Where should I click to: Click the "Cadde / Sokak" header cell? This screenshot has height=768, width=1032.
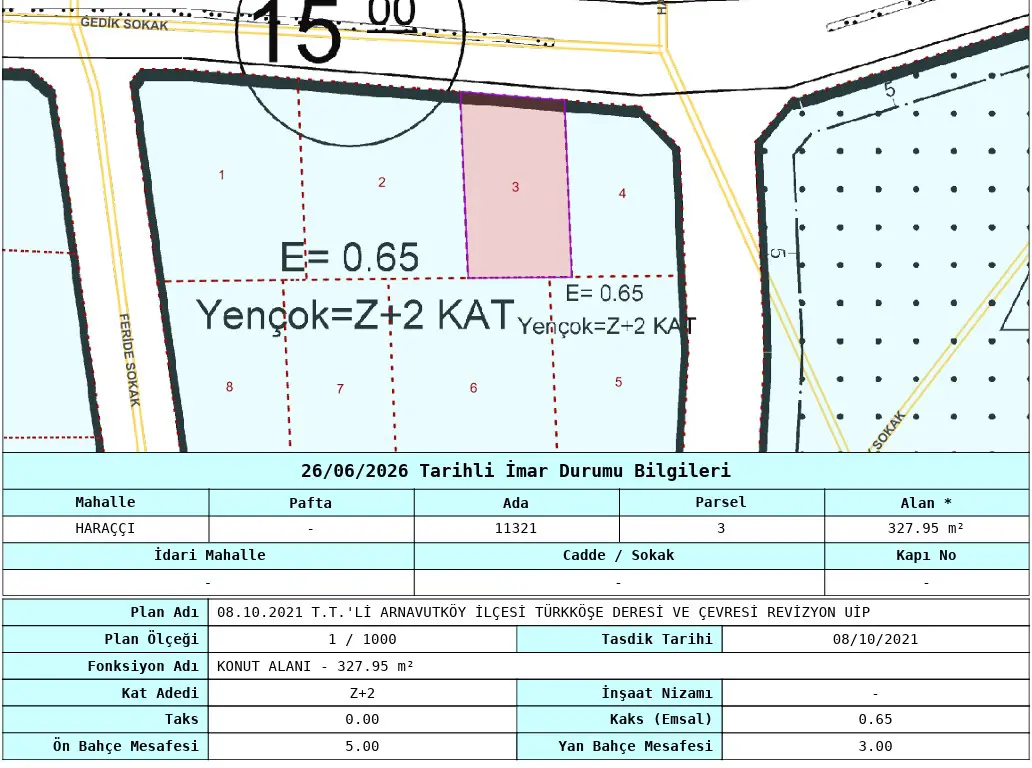pyautogui.click(x=619, y=555)
